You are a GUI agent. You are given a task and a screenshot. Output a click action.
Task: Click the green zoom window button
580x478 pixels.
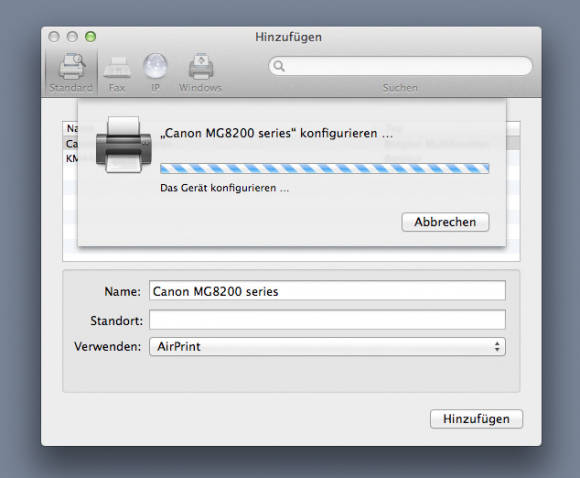tap(90, 37)
